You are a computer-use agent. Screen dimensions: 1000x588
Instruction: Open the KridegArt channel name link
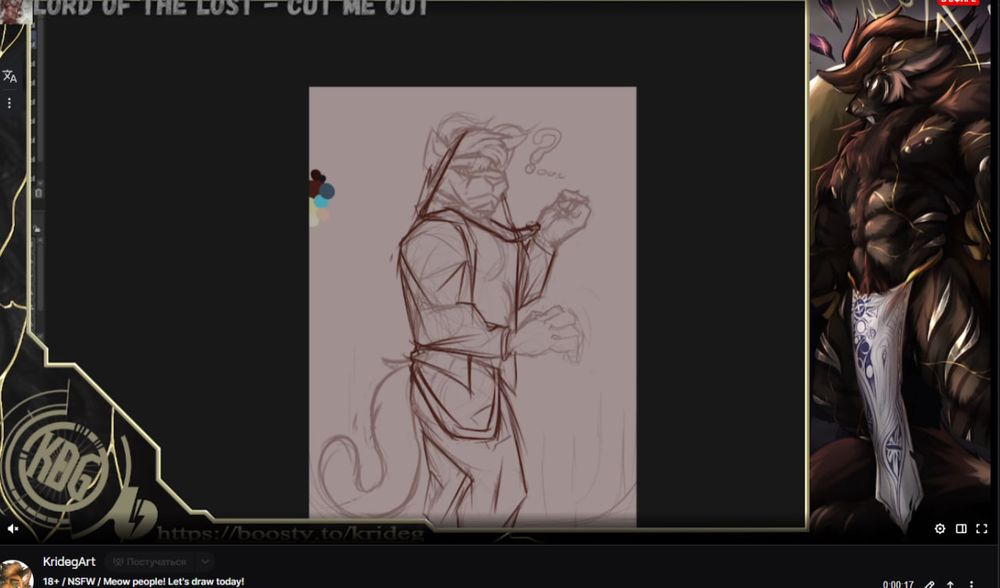pyautogui.click(x=69, y=562)
